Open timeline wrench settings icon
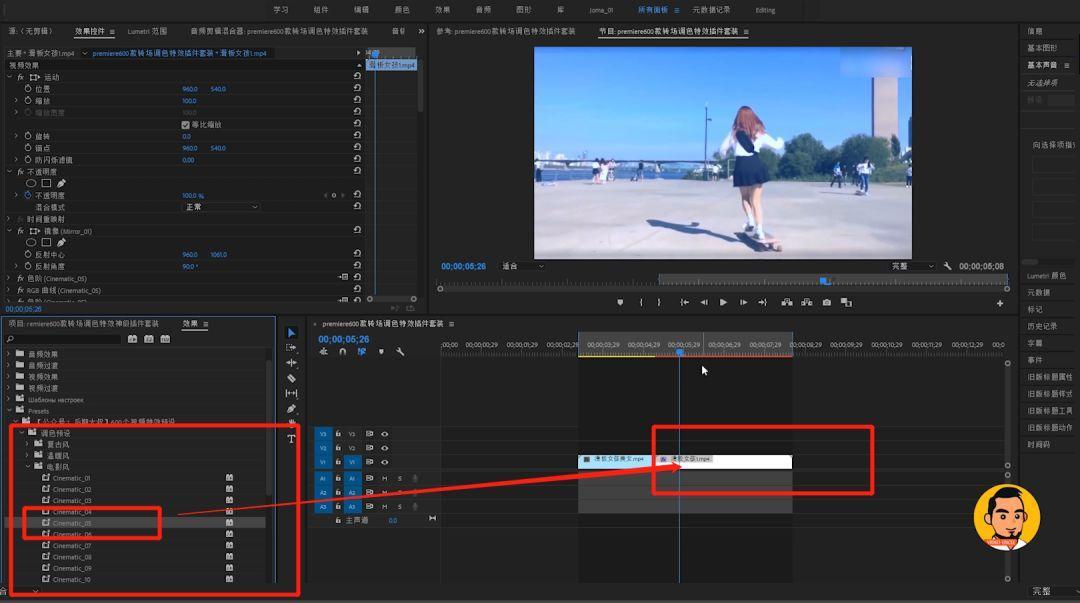This screenshot has width=1080, height=603. tap(400, 351)
